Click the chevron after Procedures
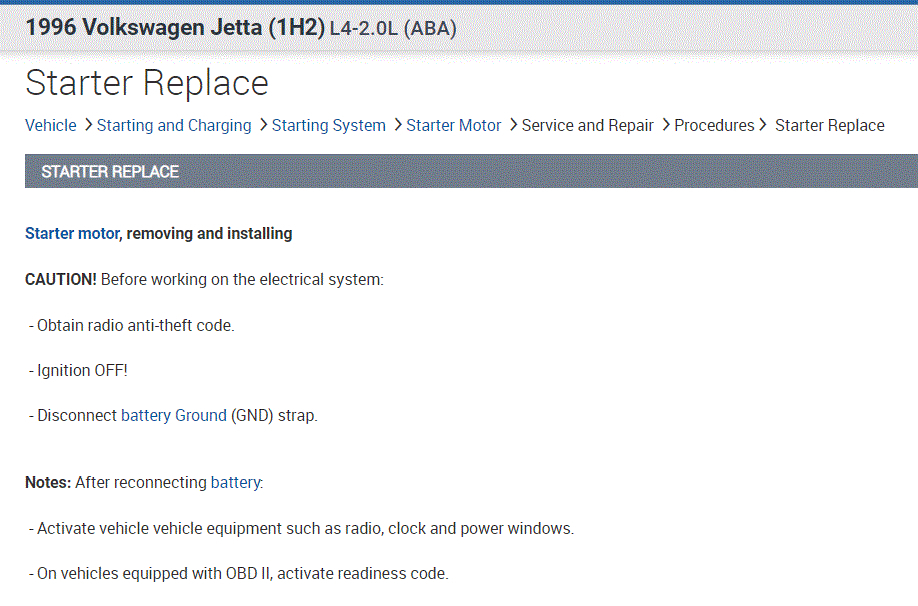 click(x=762, y=125)
